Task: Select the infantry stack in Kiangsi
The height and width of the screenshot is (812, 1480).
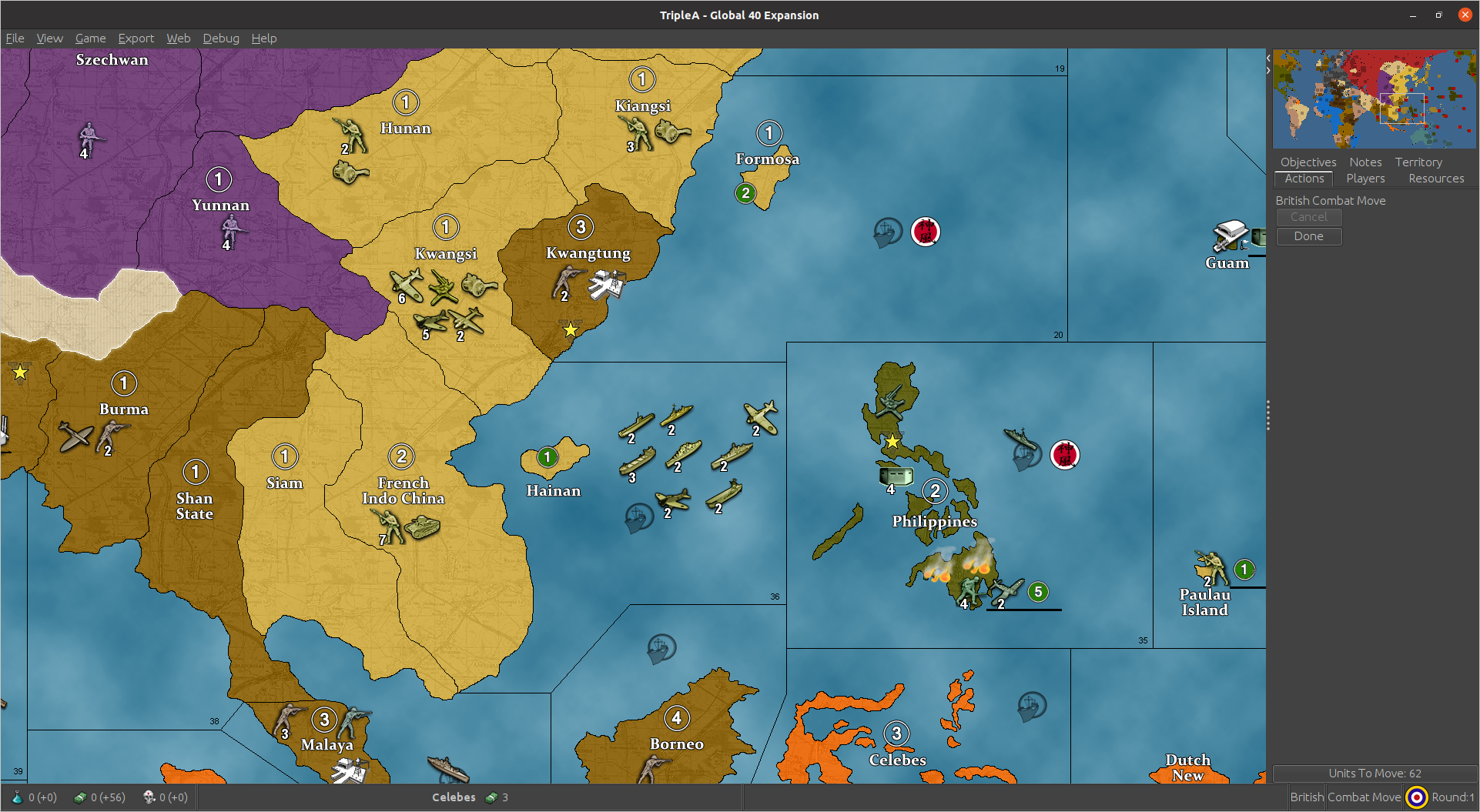Action: click(x=638, y=132)
